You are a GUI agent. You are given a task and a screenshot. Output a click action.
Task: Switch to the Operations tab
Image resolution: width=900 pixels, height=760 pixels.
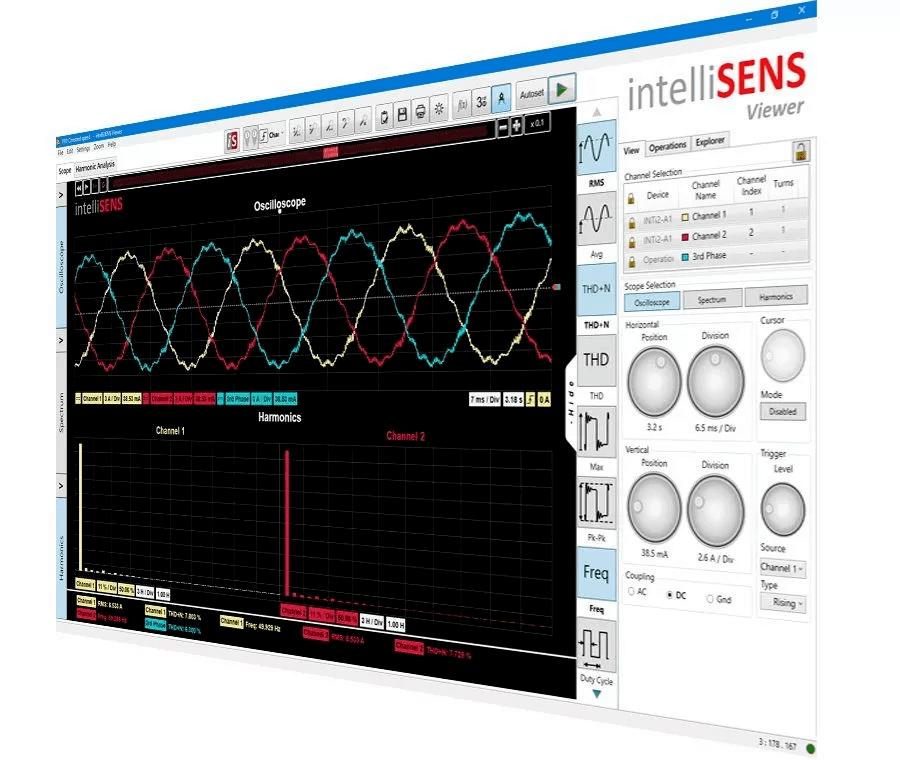pyautogui.click(x=667, y=146)
